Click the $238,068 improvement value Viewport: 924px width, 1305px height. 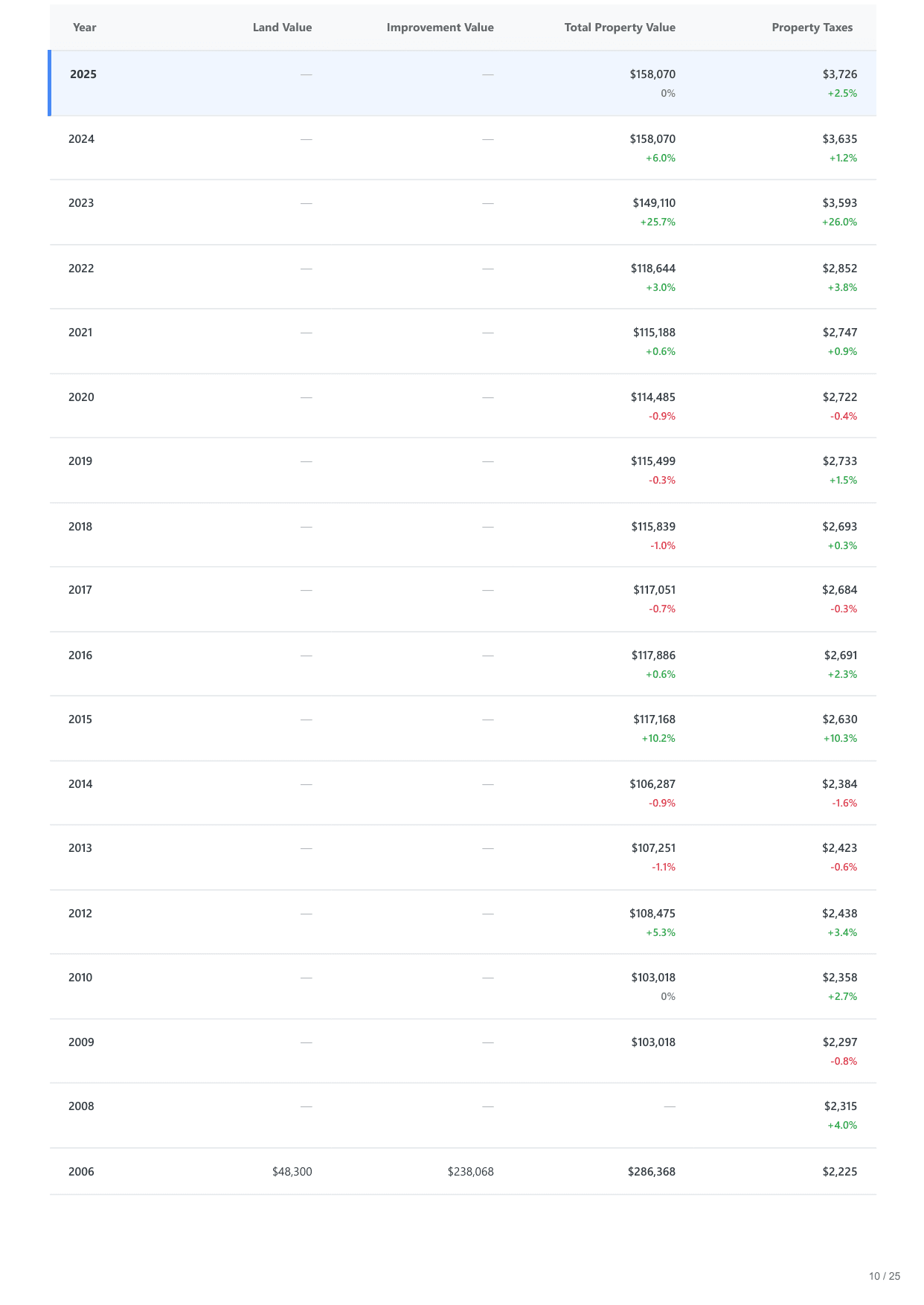point(470,1172)
